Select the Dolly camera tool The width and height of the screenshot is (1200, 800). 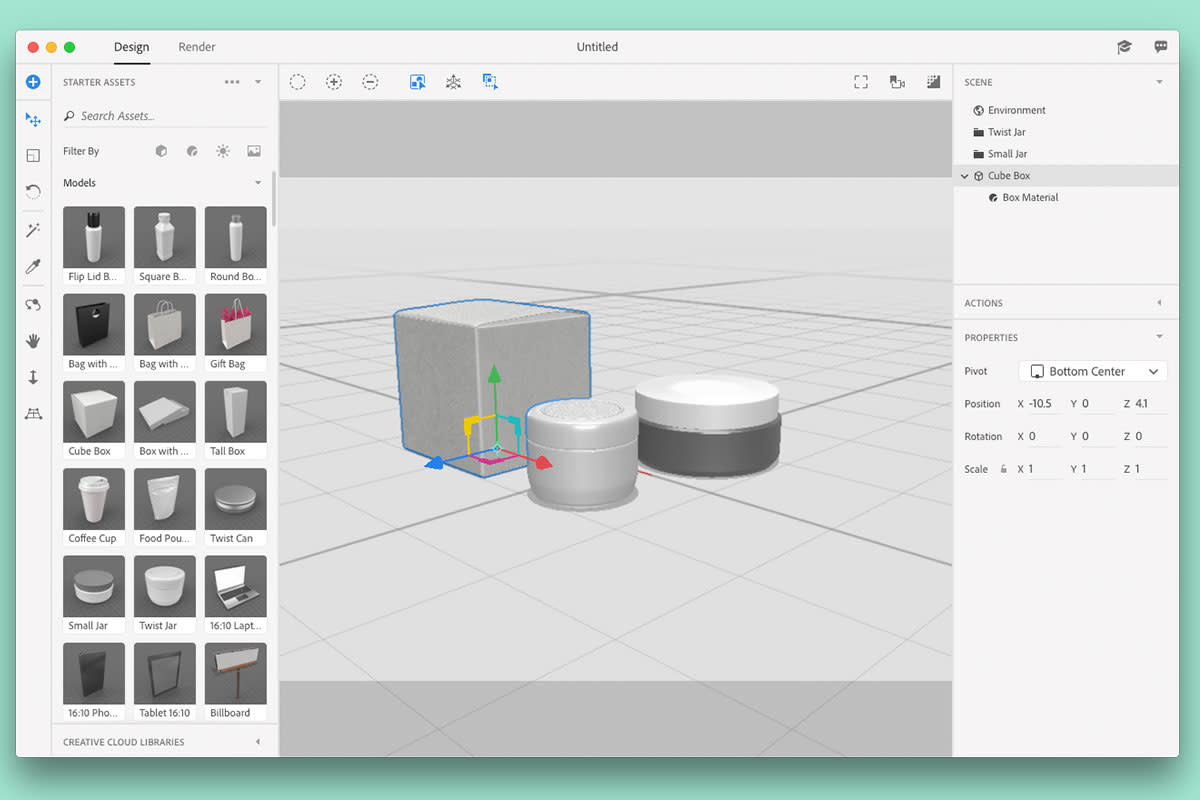tap(33, 377)
